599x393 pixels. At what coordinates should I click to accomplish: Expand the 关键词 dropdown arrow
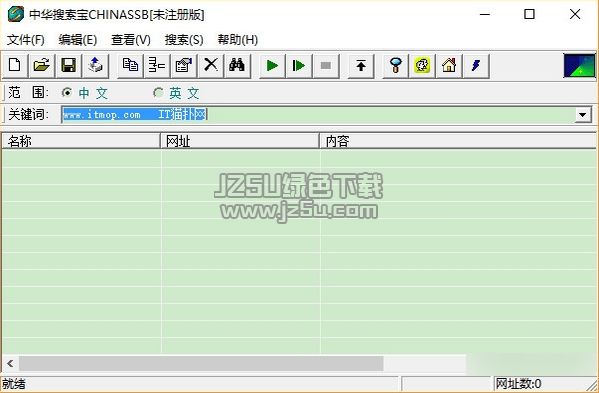tap(583, 115)
